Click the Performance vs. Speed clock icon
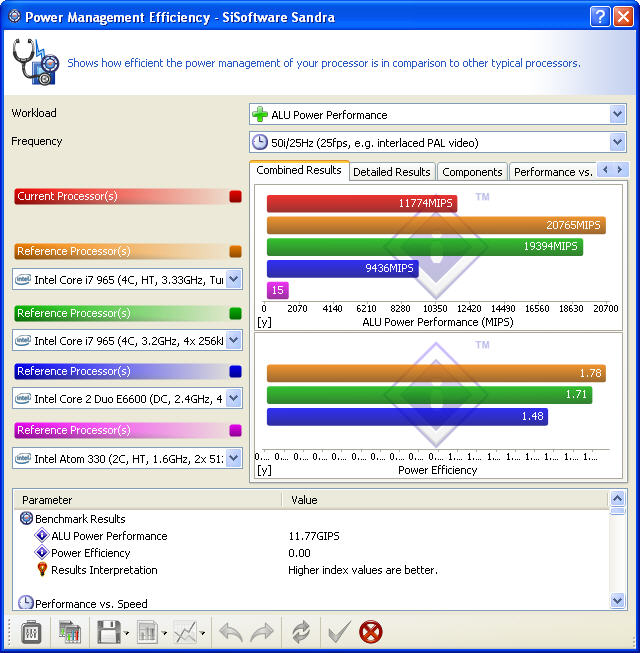The height and width of the screenshot is (653, 640). click(x=26, y=603)
